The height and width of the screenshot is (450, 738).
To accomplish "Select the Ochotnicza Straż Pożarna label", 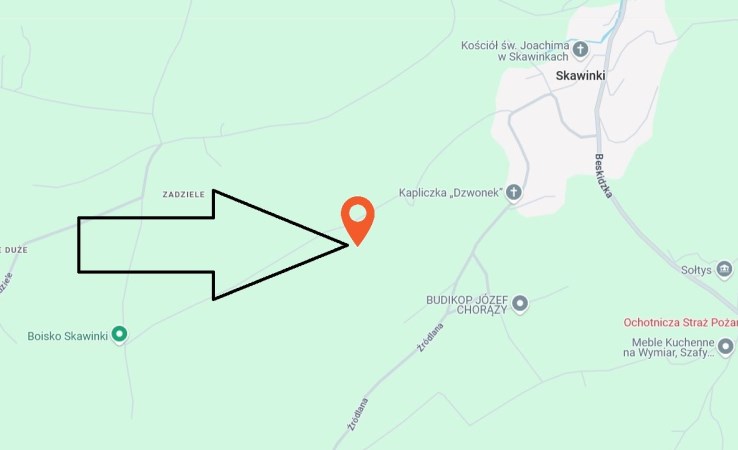I will coord(681,322).
